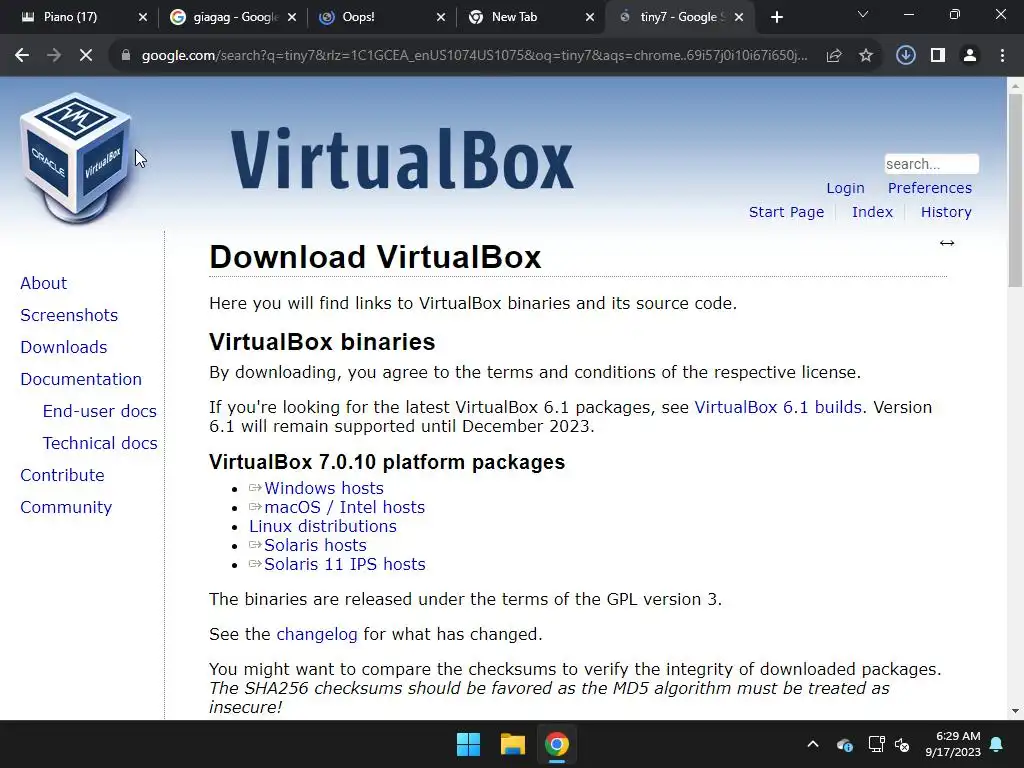Stop page loading with the X button
Screen dimensions: 1024x768
(86, 56)
